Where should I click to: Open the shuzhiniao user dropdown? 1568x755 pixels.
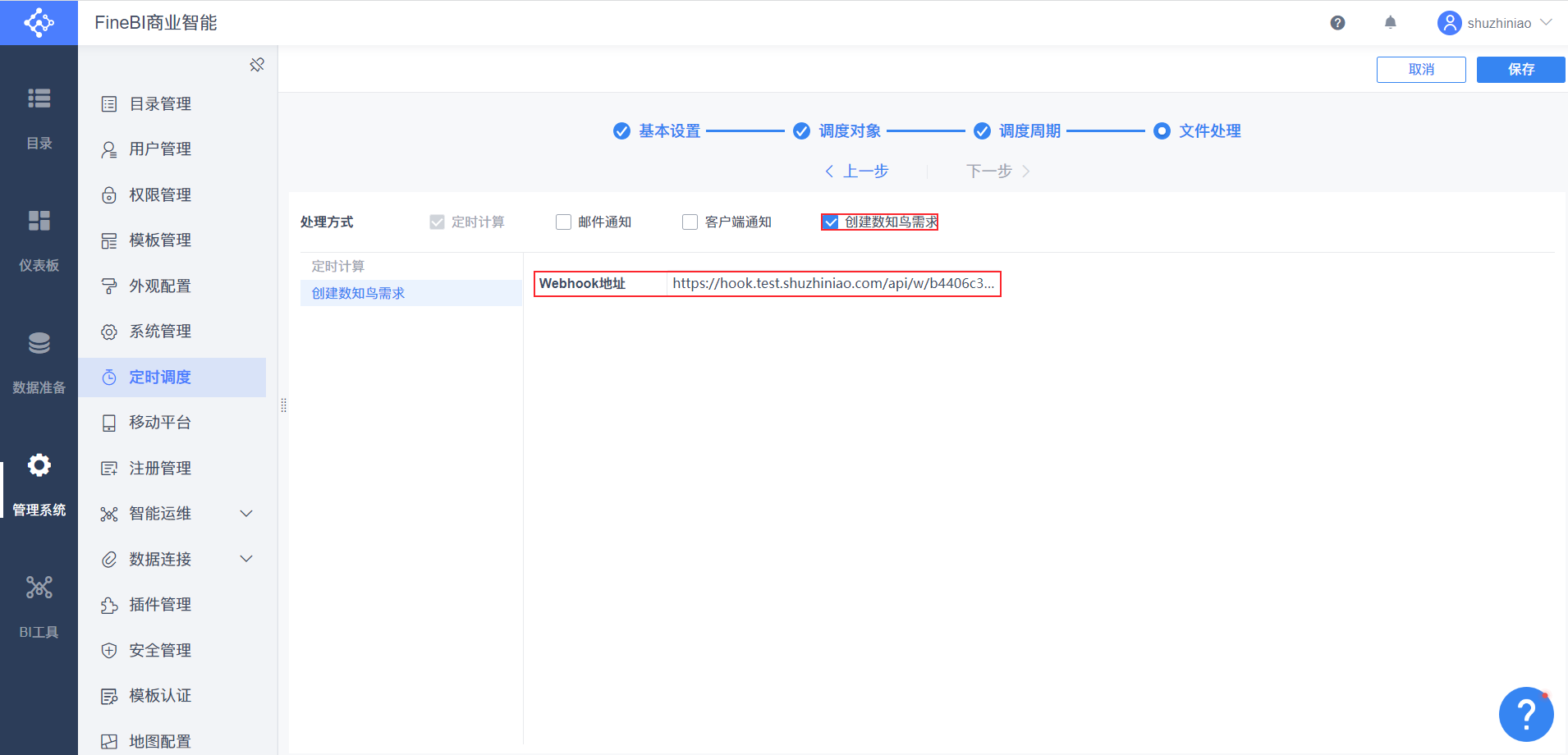point(1494,23)
